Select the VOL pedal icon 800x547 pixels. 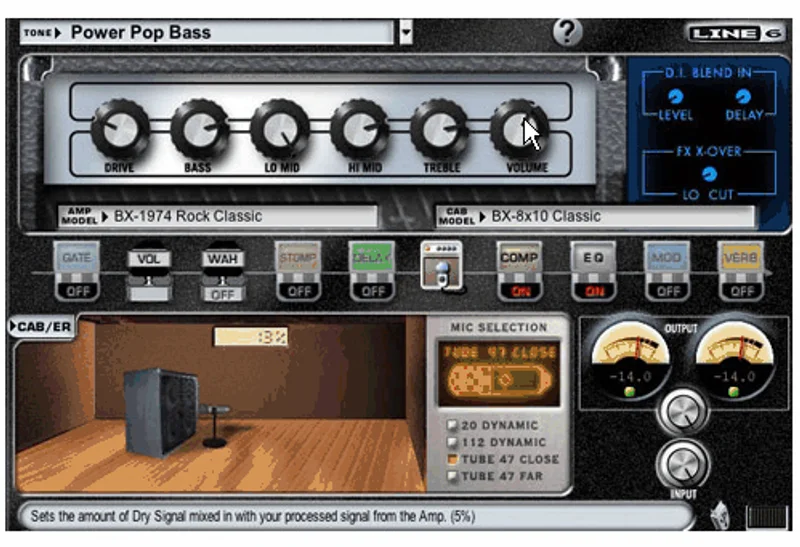148,259
